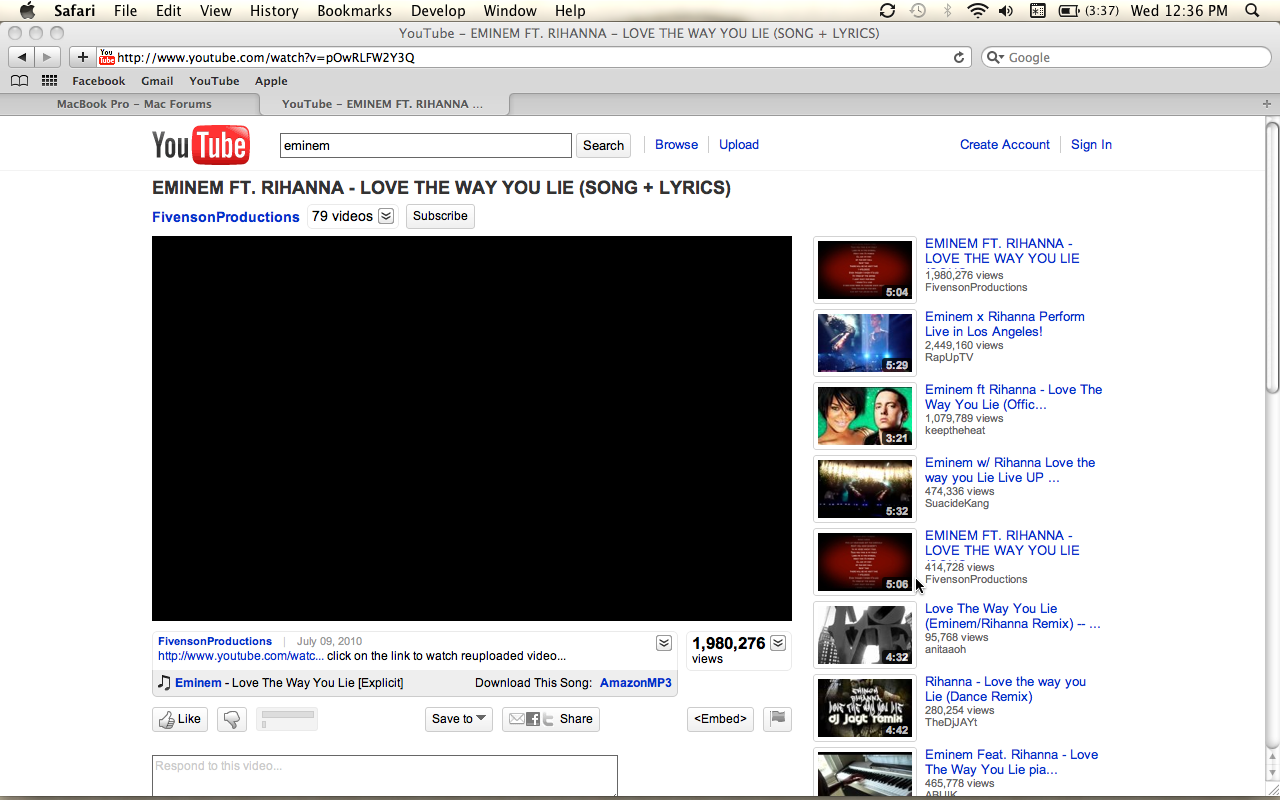Screen dimensions: 1280x800
Task: Click the YouTube logo
Action: pos(200,145)
